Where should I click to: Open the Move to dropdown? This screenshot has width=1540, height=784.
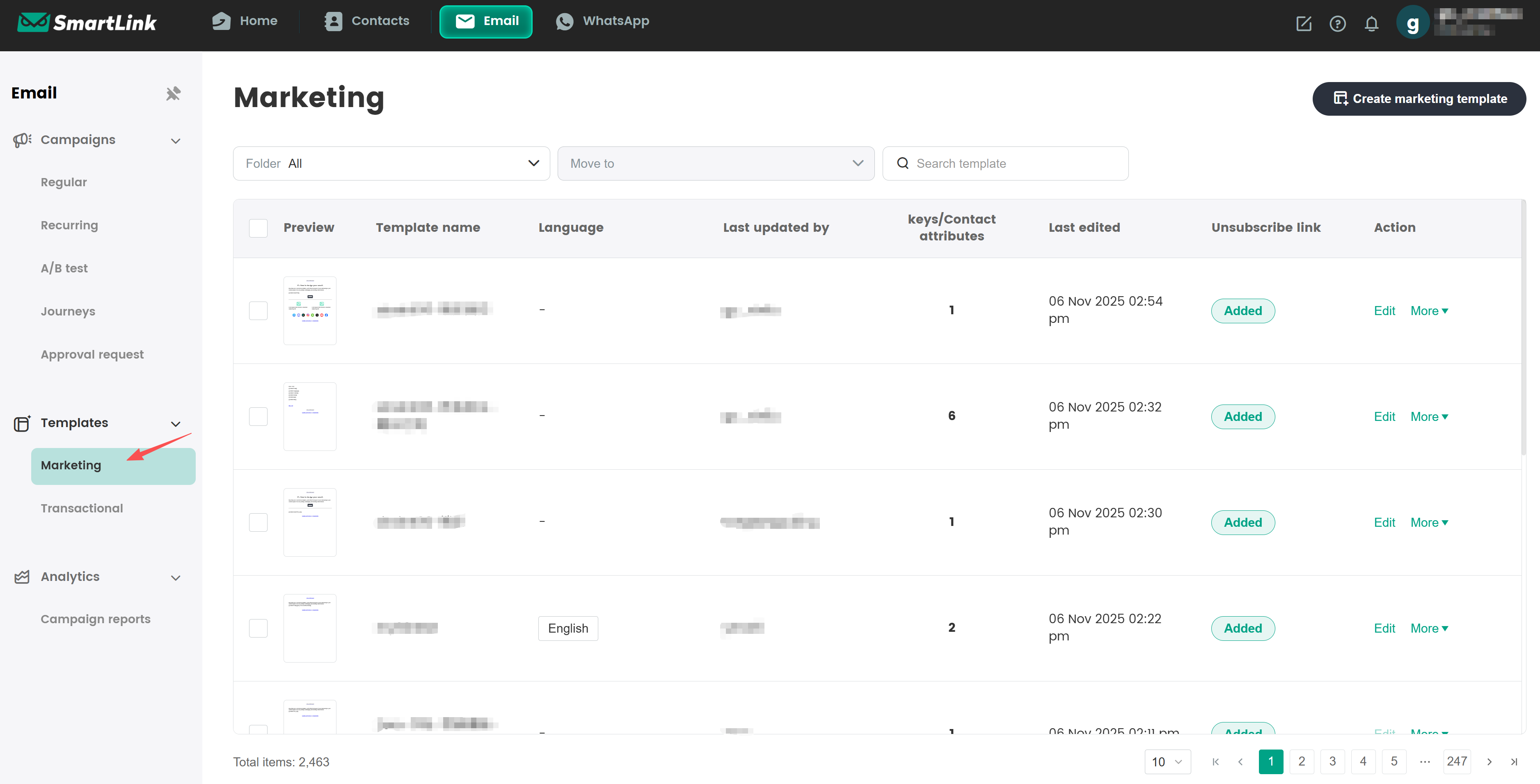pyautogui.click(x=715, y=163)
